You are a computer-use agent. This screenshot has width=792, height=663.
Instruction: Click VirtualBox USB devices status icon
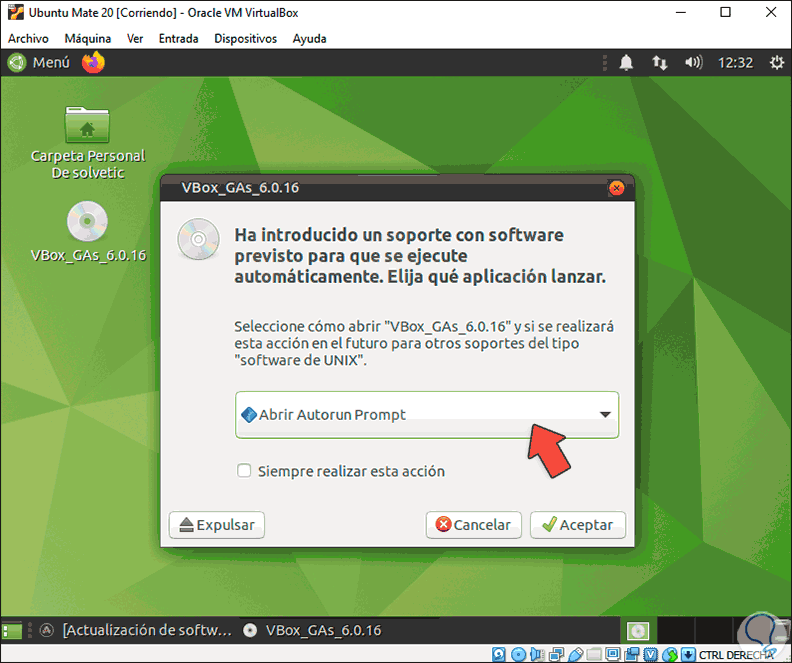[x=576, y=654]
